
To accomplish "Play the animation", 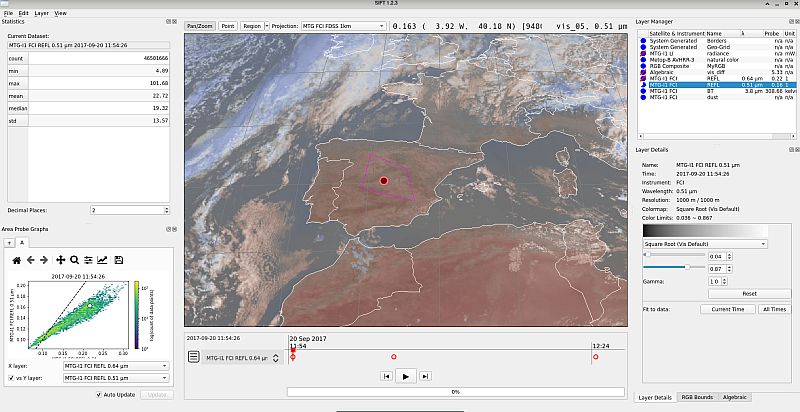I will tap(406, 376).
